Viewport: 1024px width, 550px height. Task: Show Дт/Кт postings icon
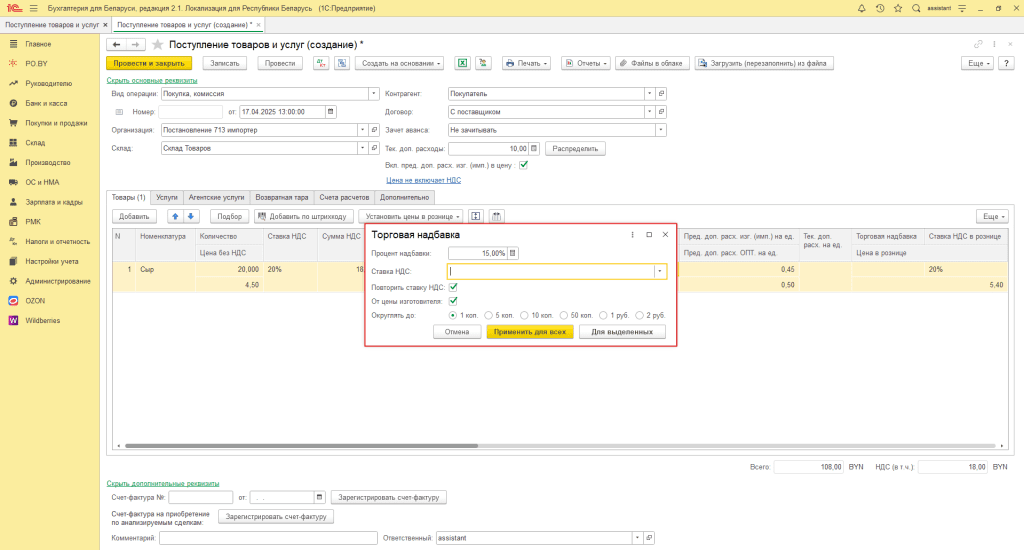point(321,63)
